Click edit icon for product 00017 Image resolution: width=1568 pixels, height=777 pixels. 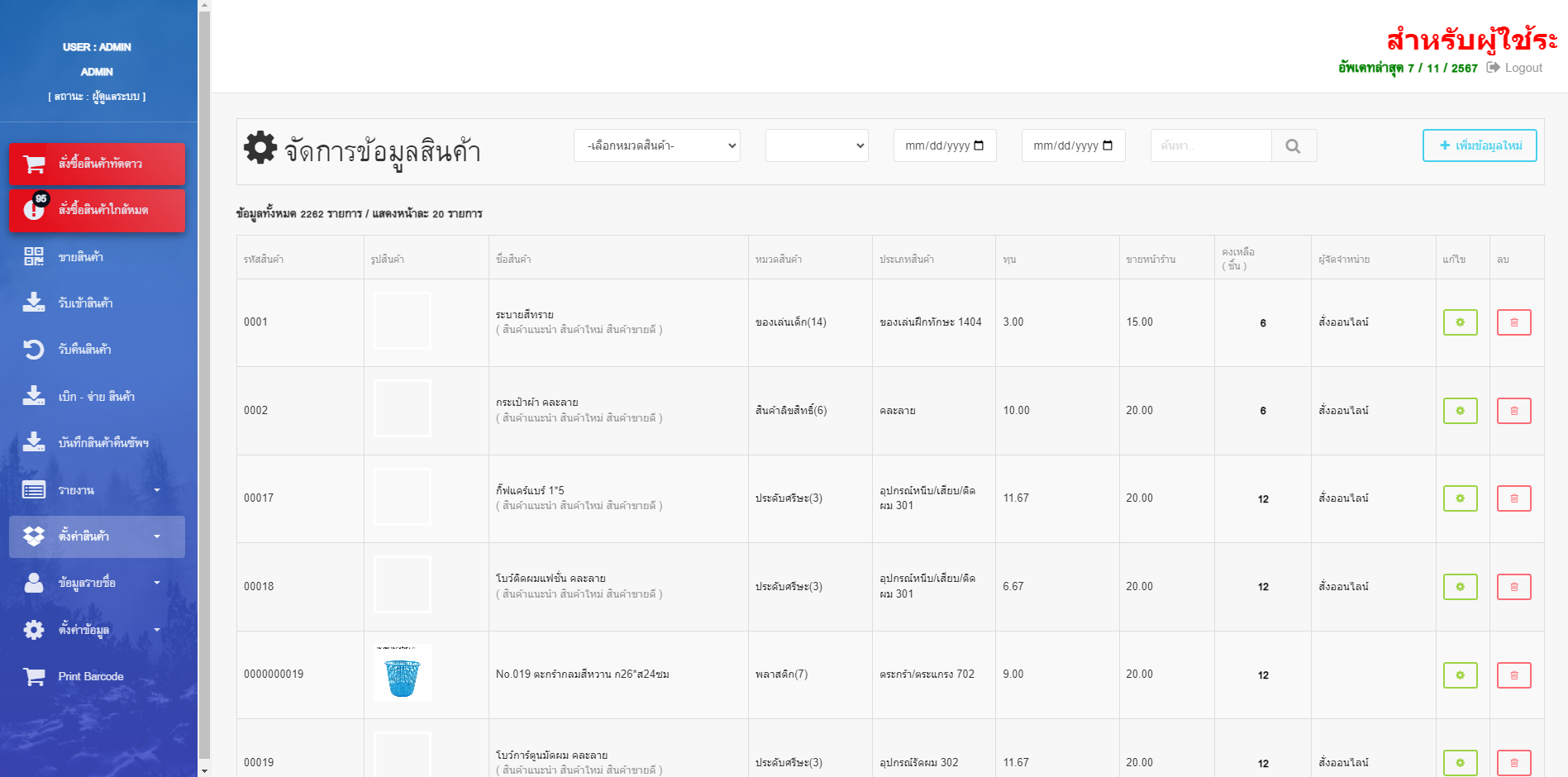coord(1460,498)
